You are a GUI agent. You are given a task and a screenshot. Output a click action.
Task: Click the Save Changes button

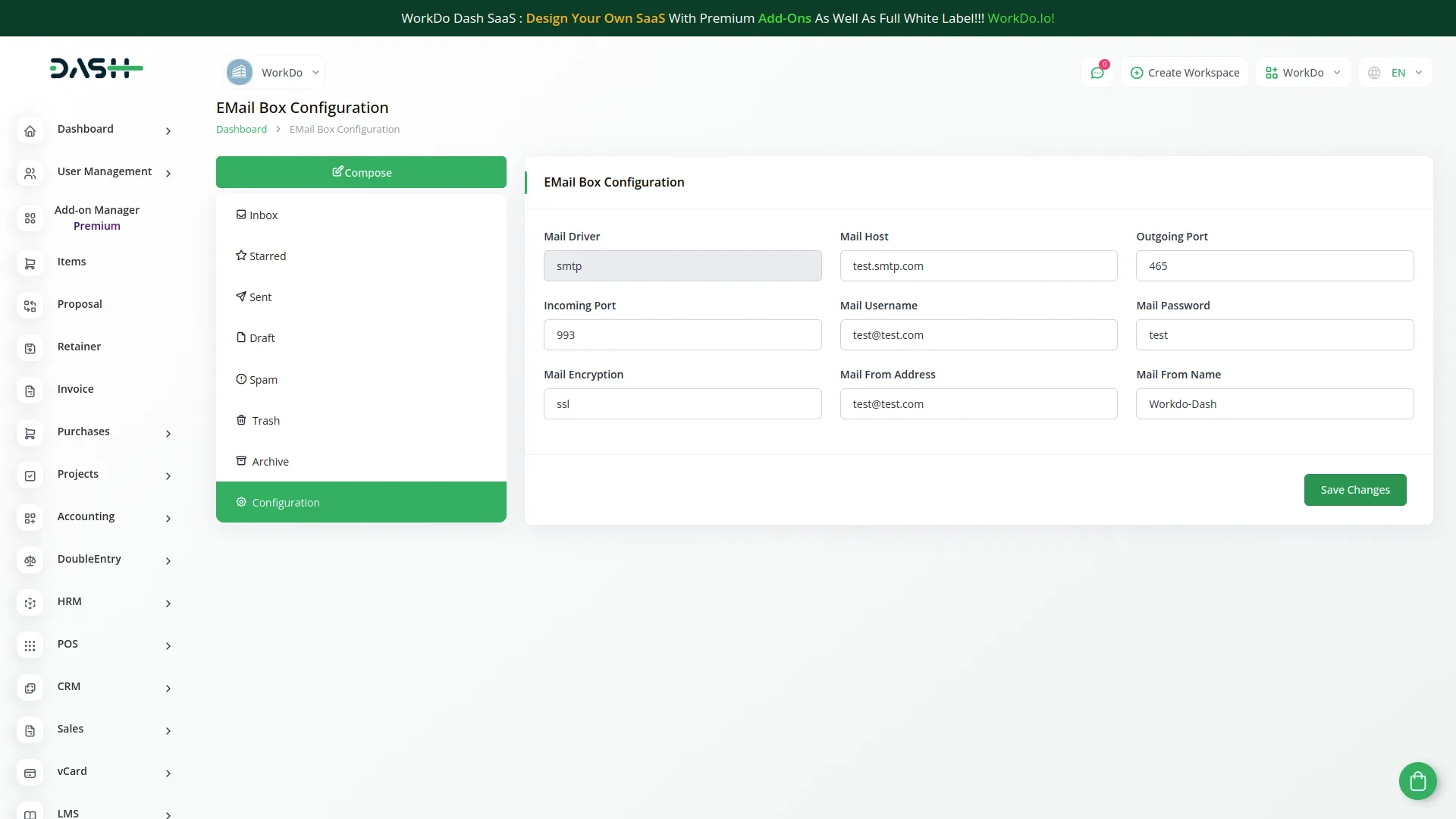1354,489
